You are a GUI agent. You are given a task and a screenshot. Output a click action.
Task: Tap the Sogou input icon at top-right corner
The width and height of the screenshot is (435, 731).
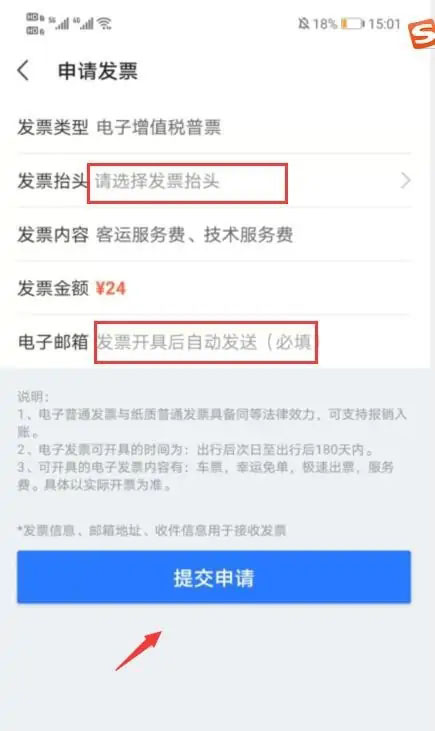[x=422, y=34]
